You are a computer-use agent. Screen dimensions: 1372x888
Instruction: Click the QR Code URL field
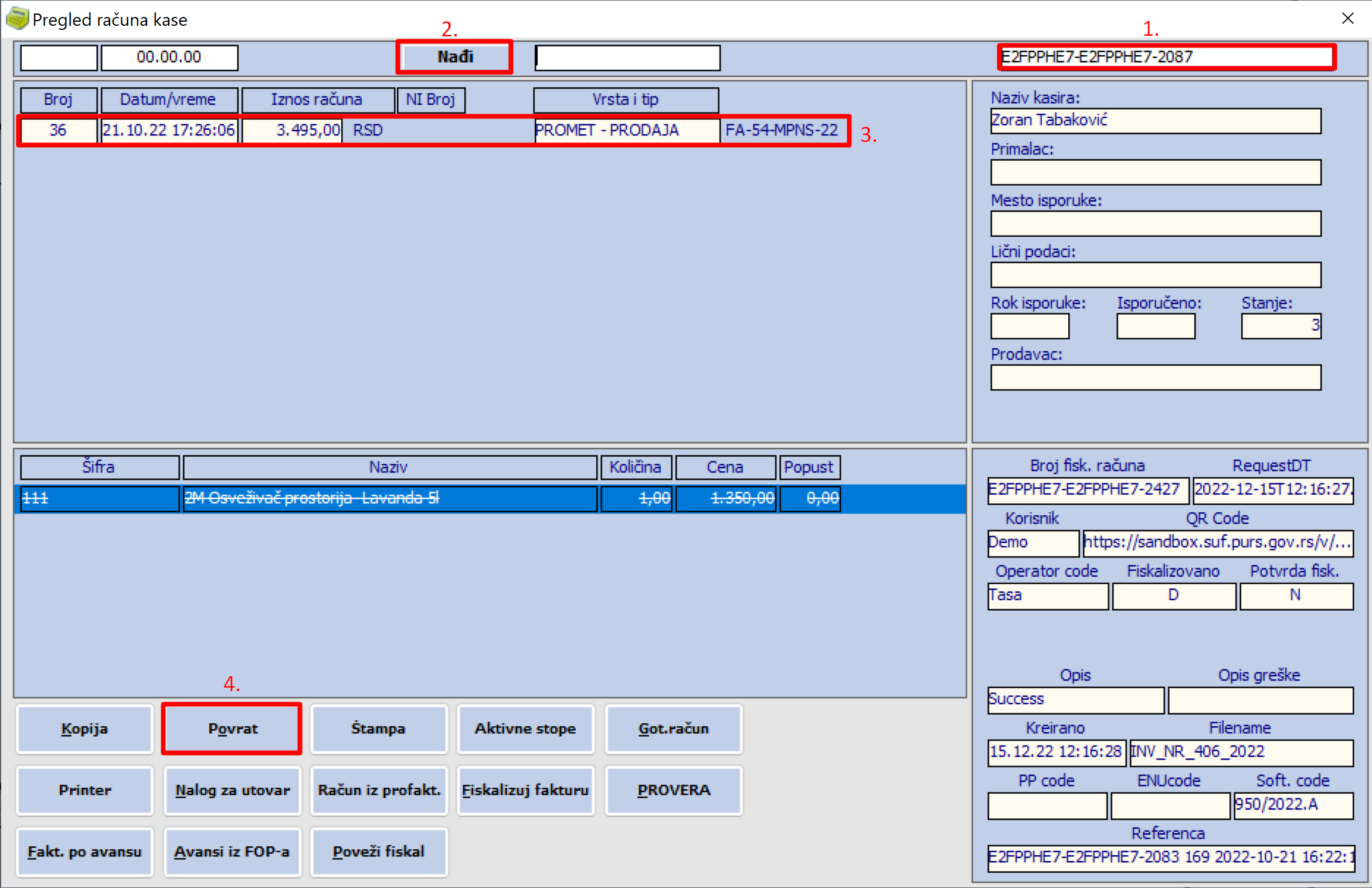(x=1218, y=543)
